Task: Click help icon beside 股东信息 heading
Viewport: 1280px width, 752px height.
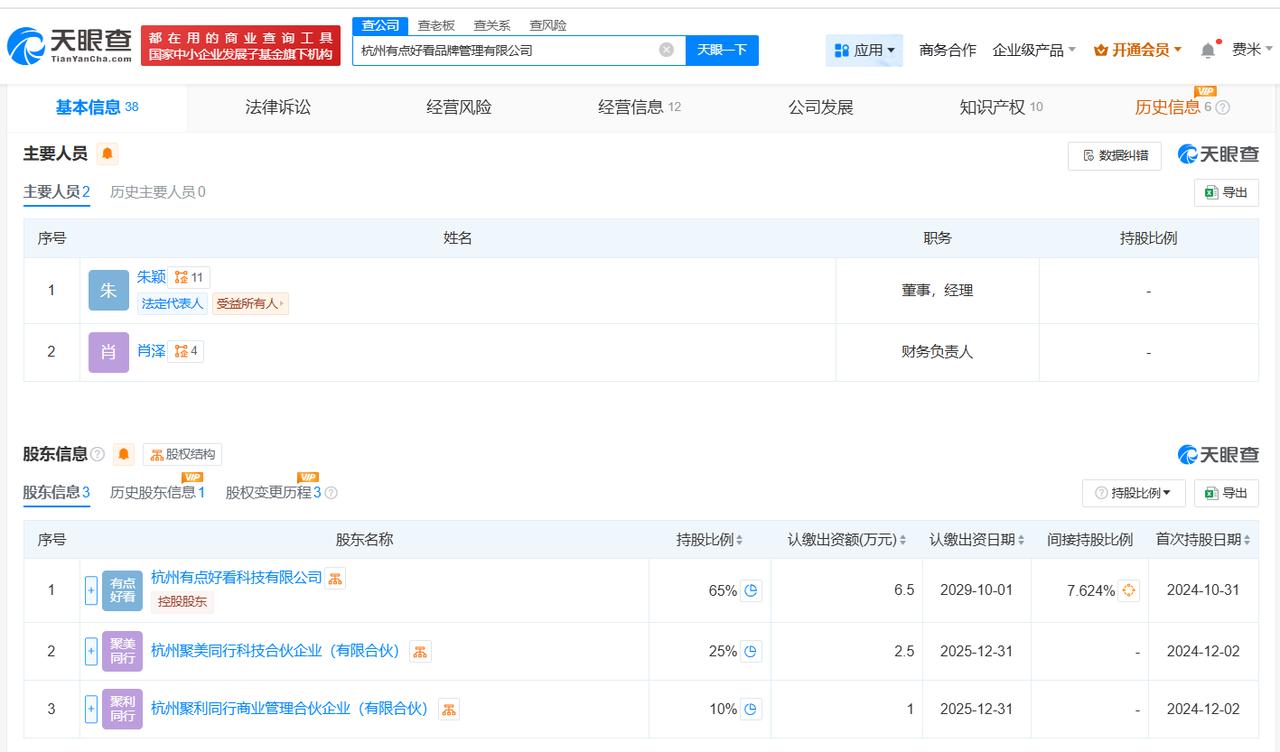Action: point(98,455)
